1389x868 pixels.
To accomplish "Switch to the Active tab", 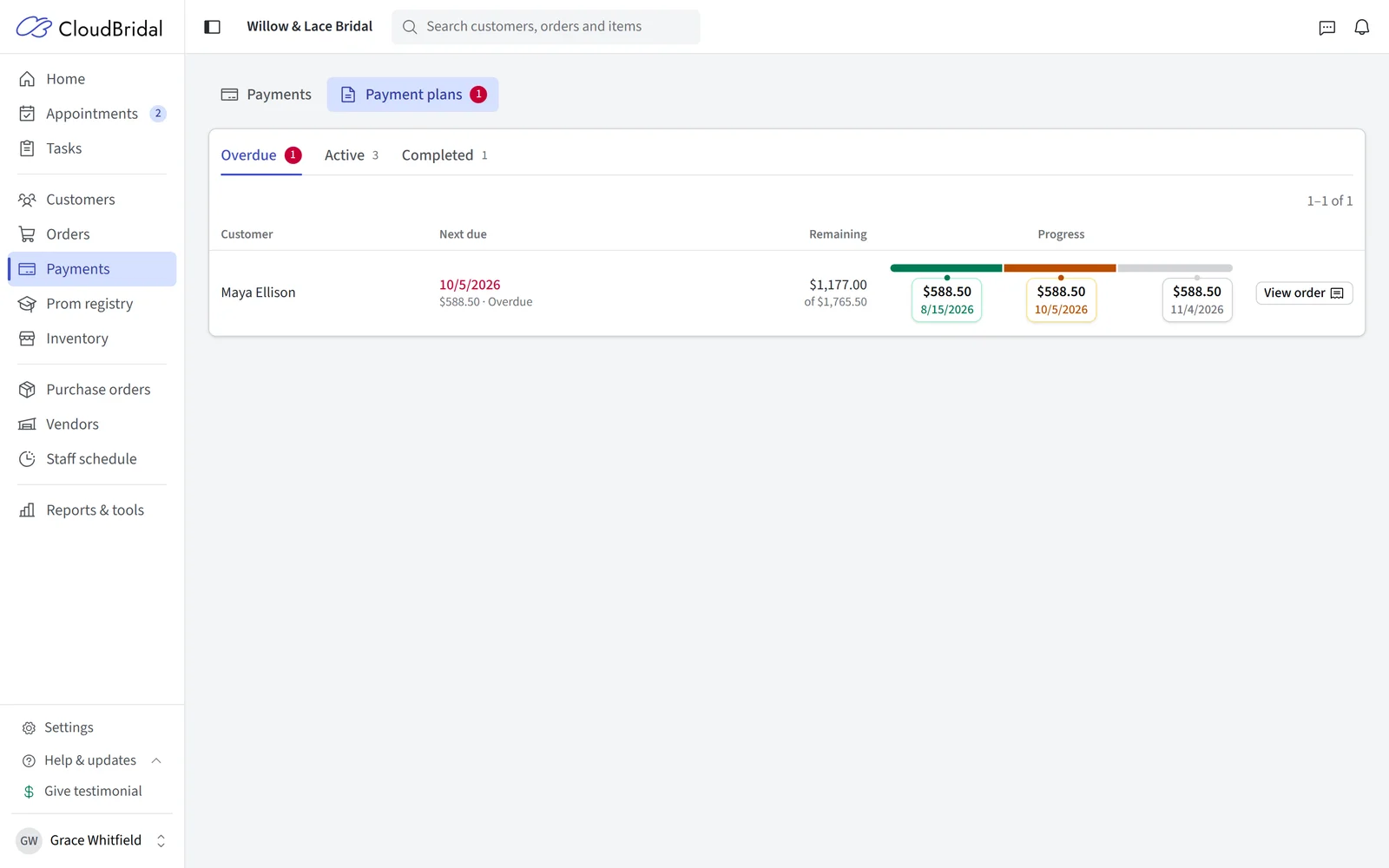I will 352,155.
